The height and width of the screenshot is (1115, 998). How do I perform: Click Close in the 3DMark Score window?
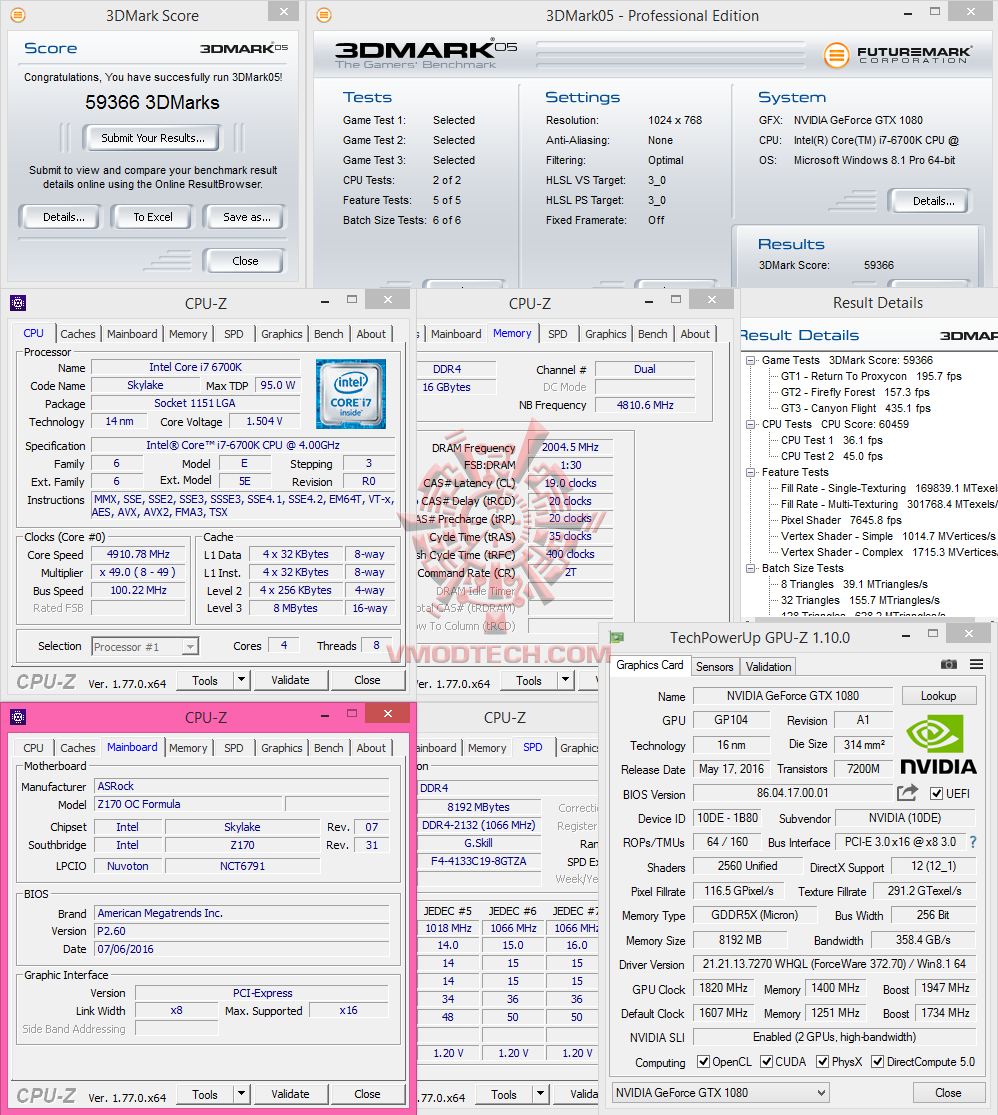click(245, 261)
